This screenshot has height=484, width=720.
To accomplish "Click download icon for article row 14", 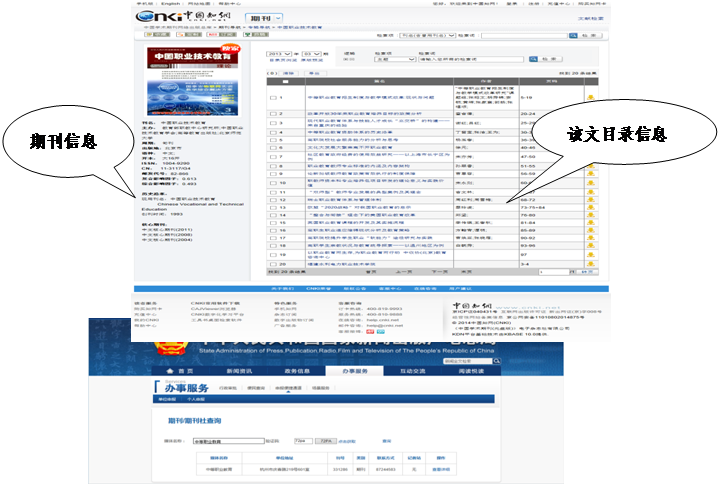I will point(591,214).
